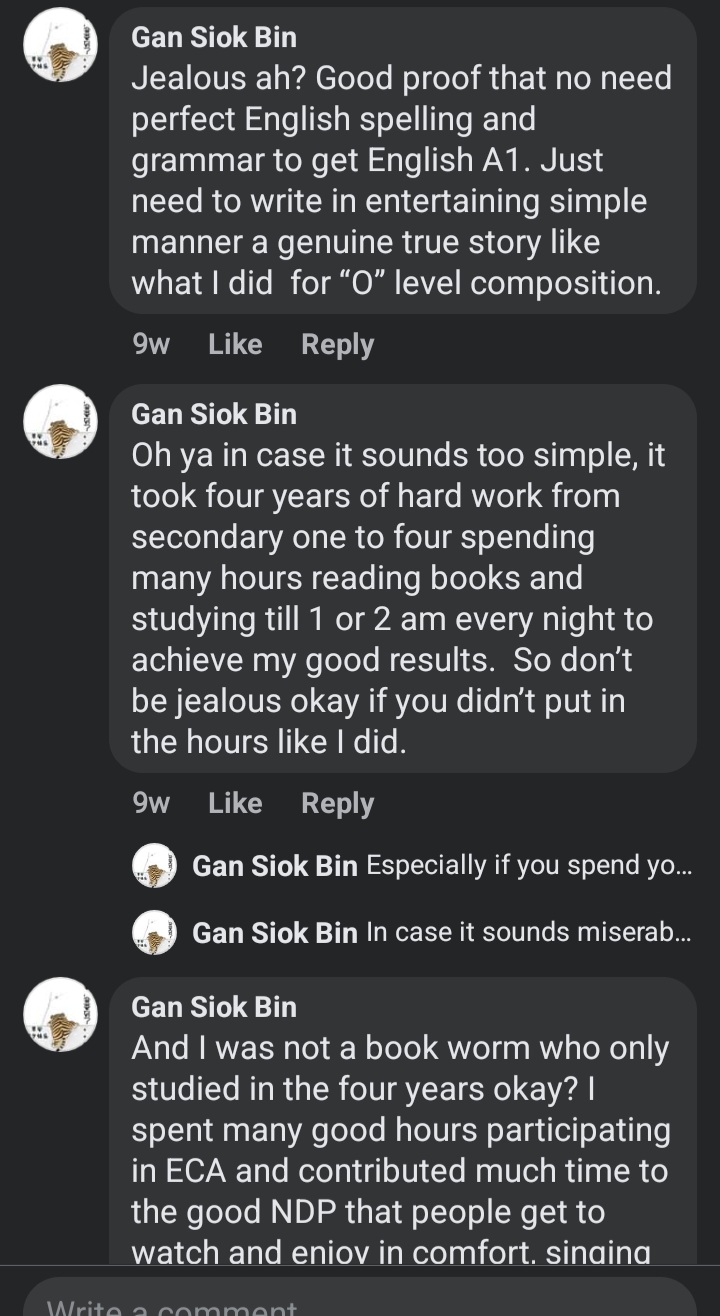Tap avatar on the 'book worm' comment

coord(60,1014)
